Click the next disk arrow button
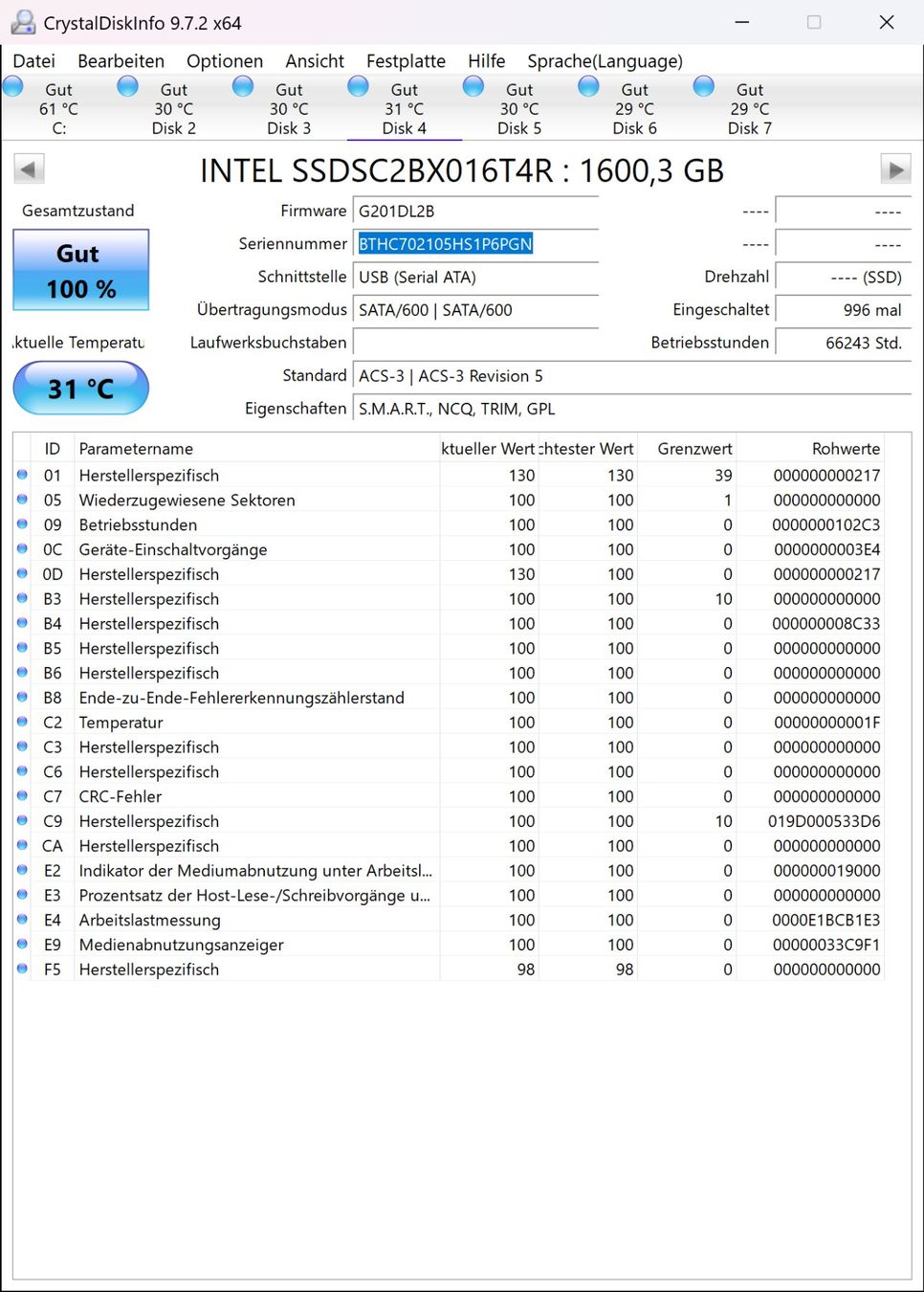The image size is (924, 1292). (895, 169)
